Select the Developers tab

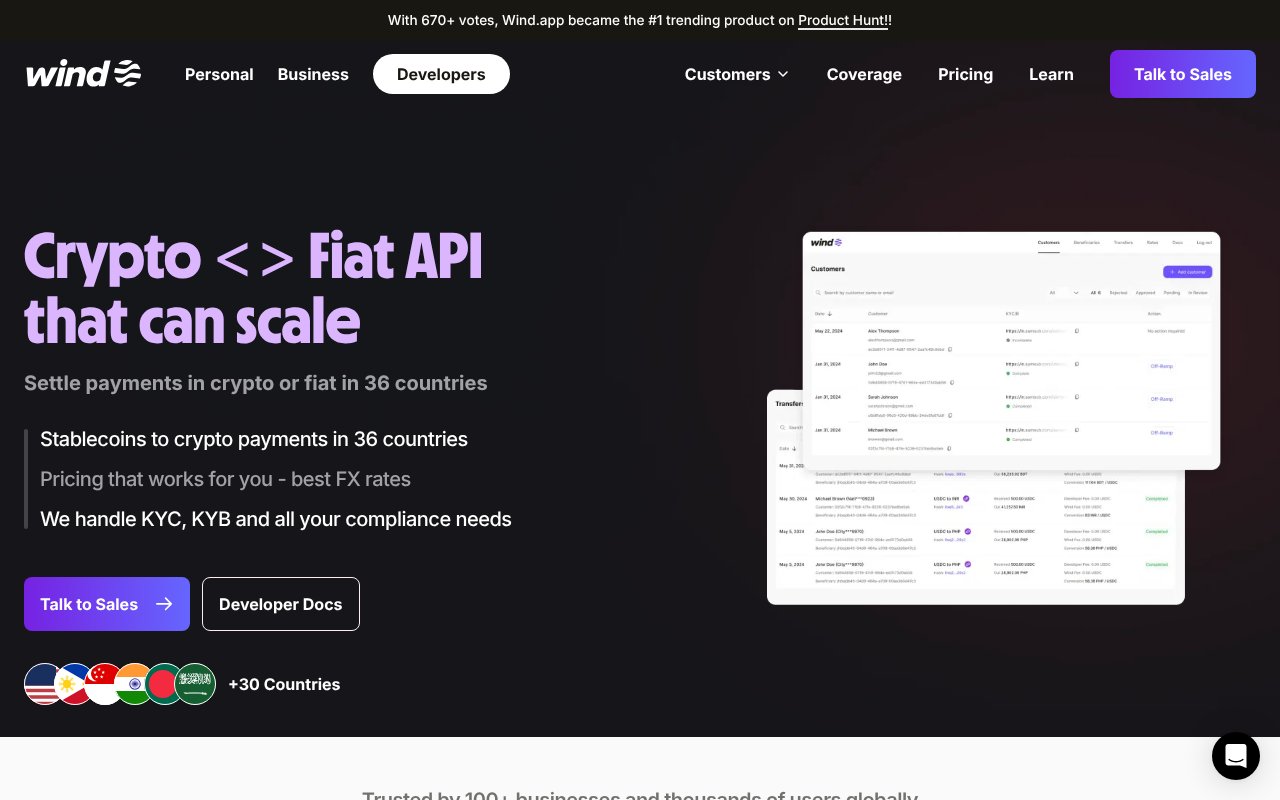point(441,74)
